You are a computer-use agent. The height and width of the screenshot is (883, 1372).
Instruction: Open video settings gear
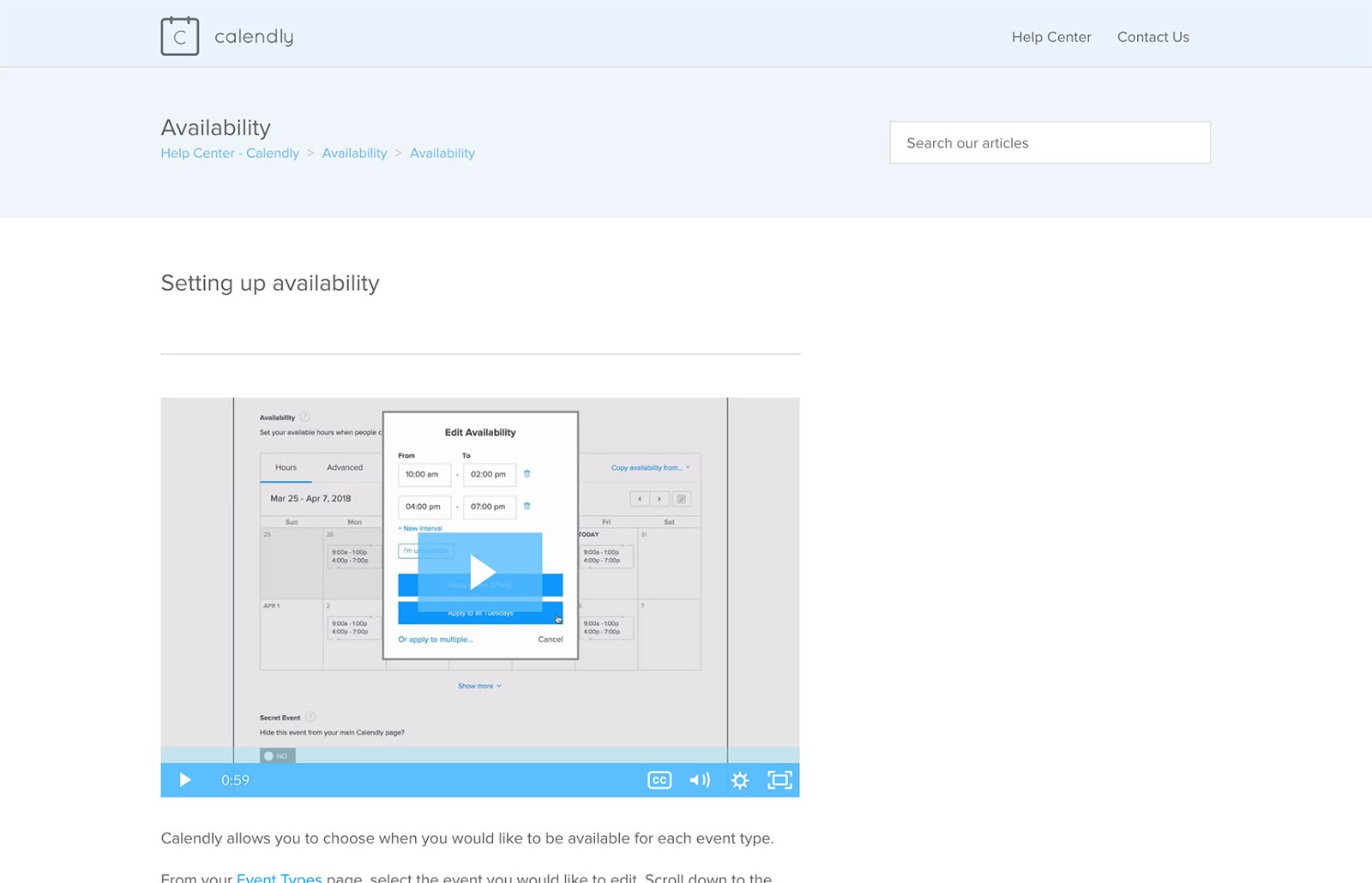[x=740, y=780]
